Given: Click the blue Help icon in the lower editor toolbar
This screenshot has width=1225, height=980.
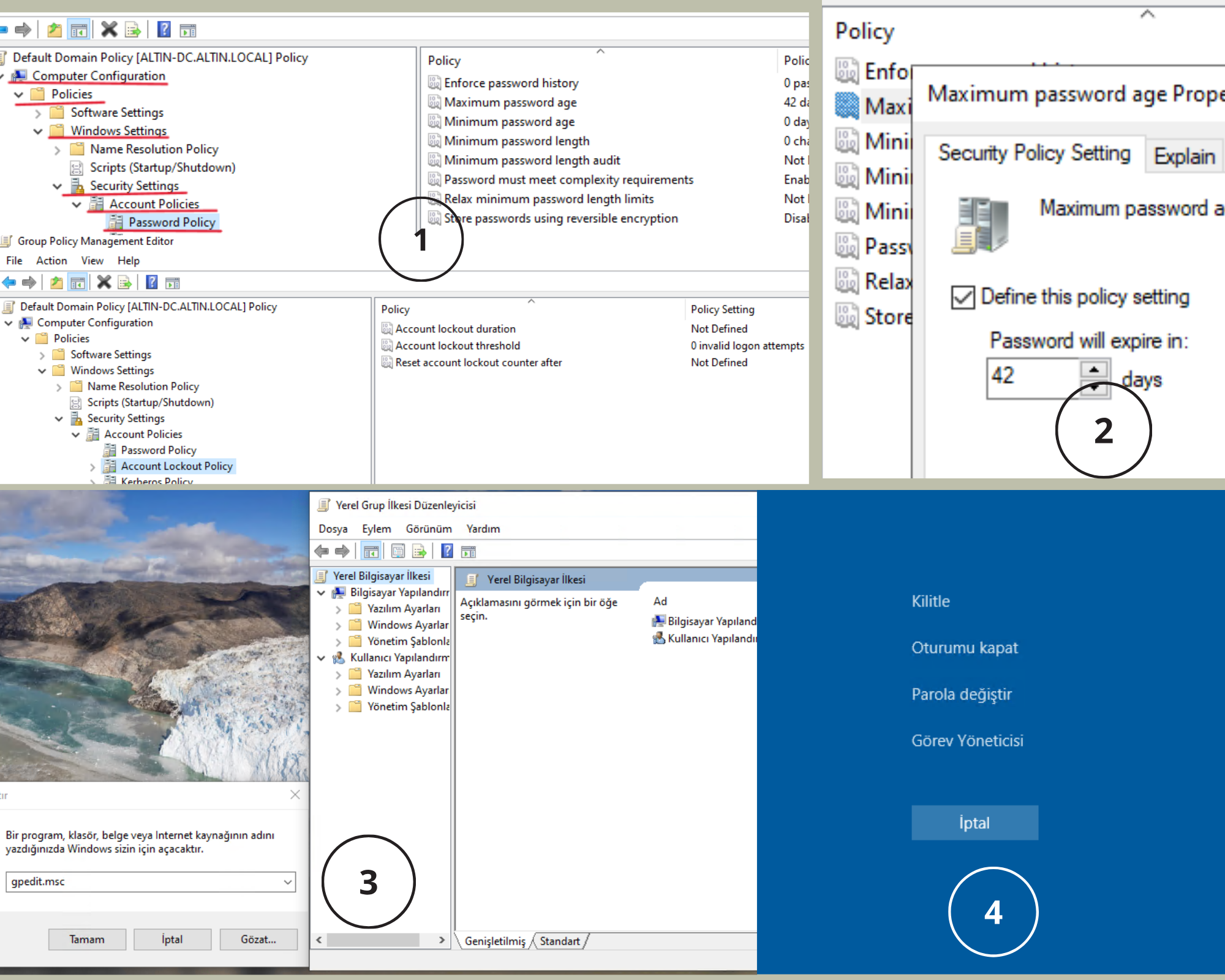Looking at the screenshot, I should tap(151, 282).
